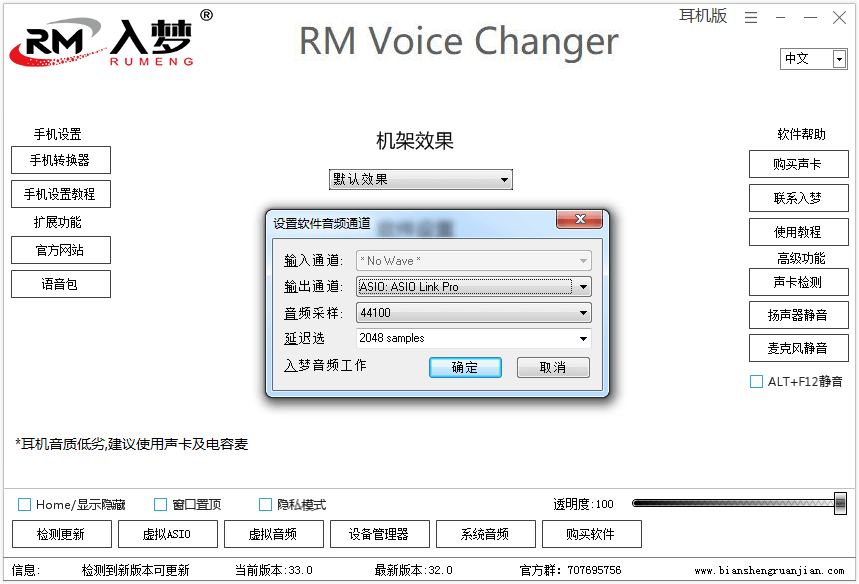
Task: Open 设备管理器
Action: click(x=380, y=534)
